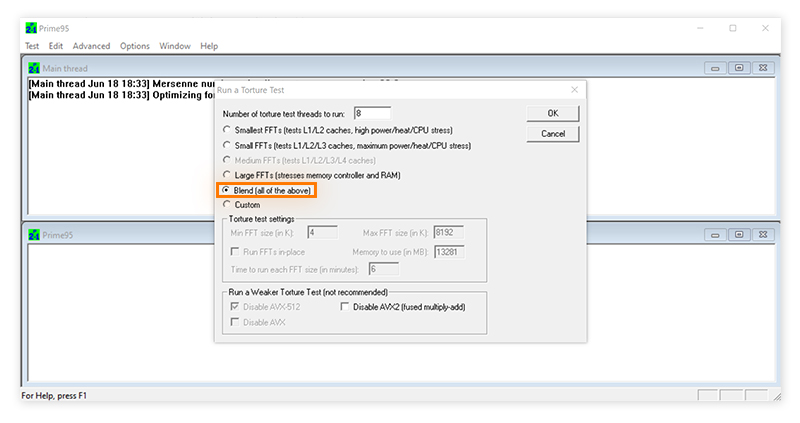Click the Memory to use field
Screen dimensions: 800x423
click(449, 252)
